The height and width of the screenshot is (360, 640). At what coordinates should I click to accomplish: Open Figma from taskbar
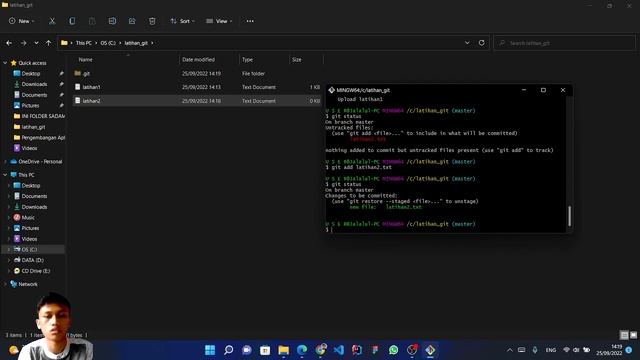375,350
